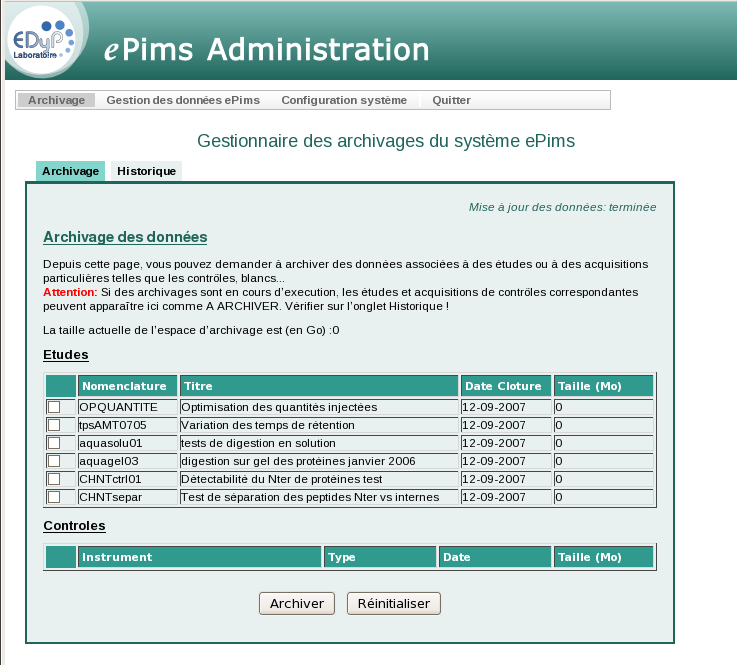Toggle the CHNTctrl01 study checkbox
The height and width of the screenshot is (665, 737).
[54, 479]
